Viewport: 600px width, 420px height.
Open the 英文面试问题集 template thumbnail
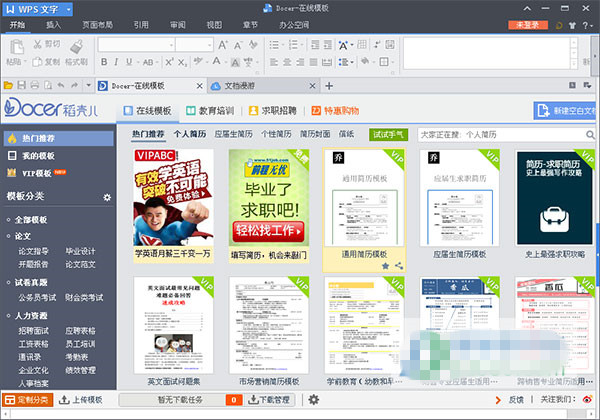point(174,325)
